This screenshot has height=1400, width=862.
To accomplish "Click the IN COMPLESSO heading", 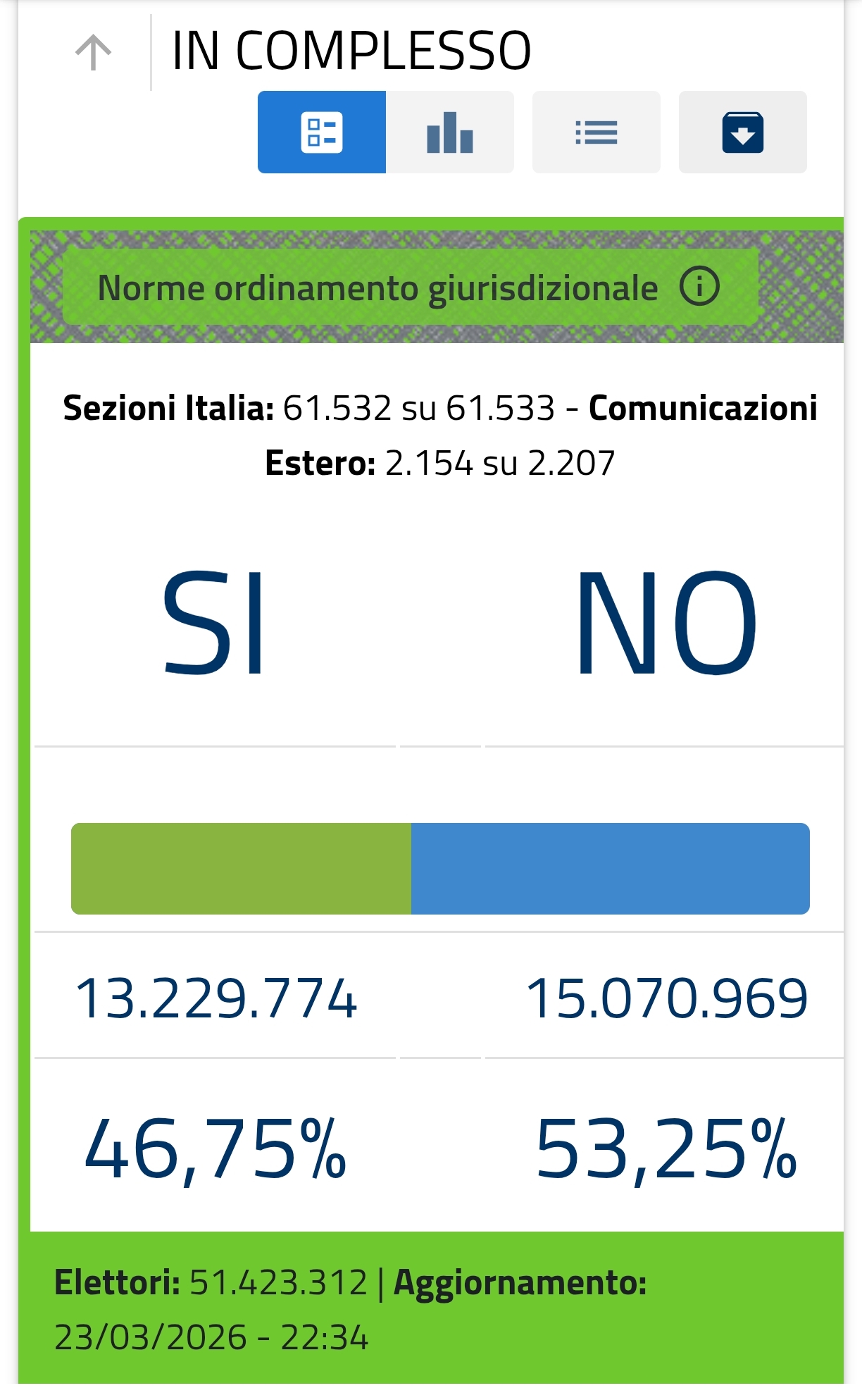I will pyautogui.click(x=351, y=51).
